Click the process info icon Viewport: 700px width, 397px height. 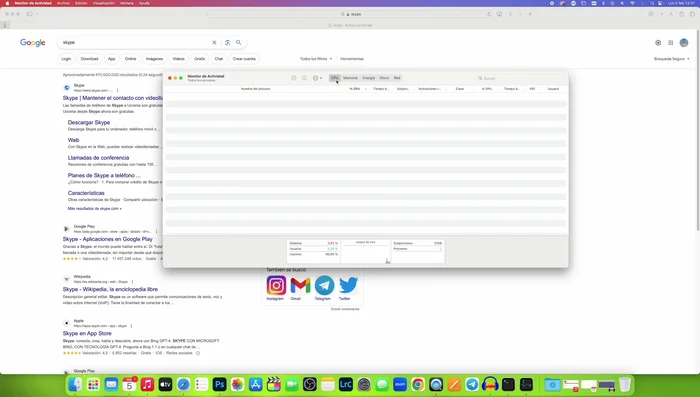click(x=304, y=78)
